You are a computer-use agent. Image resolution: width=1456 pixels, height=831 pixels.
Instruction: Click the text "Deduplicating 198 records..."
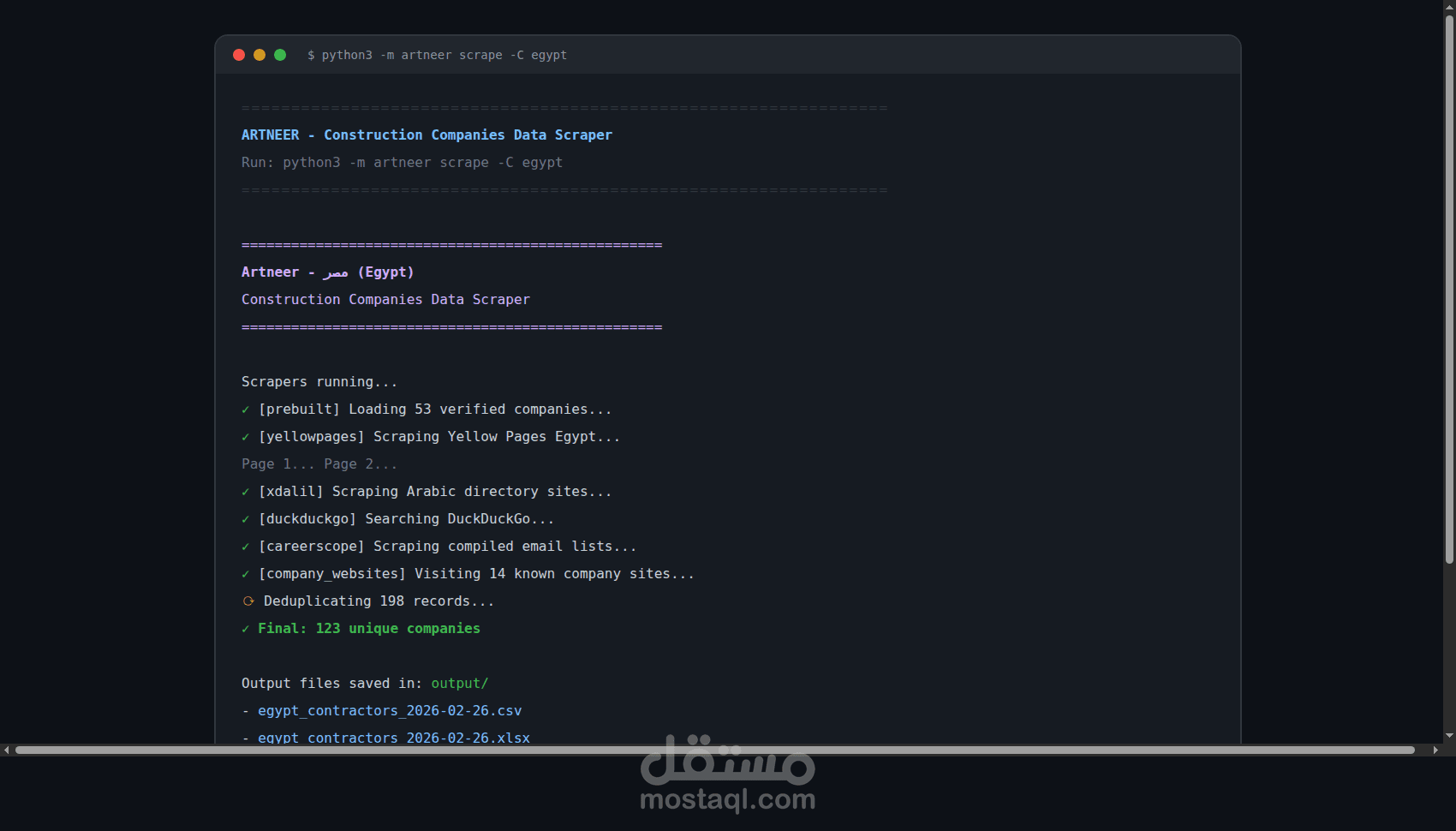(379, 601)
